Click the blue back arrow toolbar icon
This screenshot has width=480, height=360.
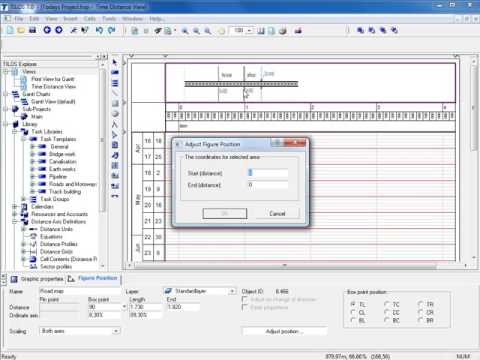(47, 30)
